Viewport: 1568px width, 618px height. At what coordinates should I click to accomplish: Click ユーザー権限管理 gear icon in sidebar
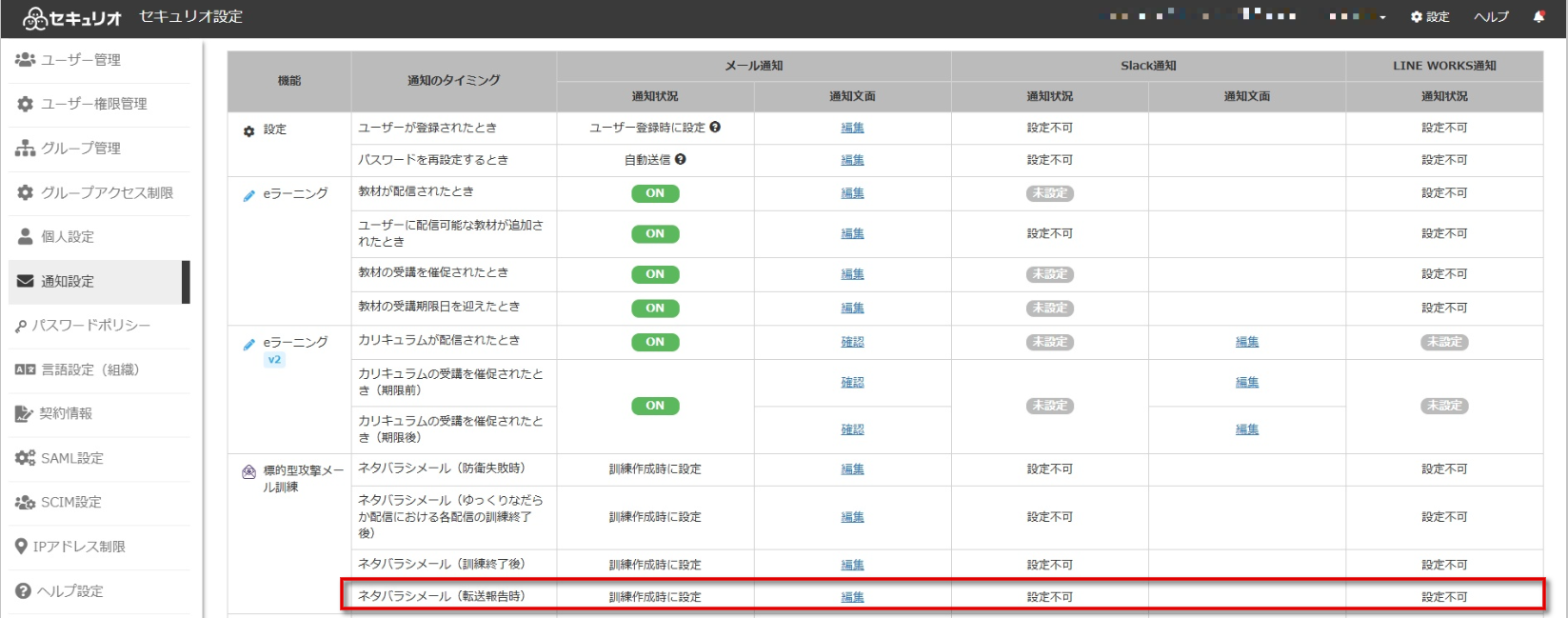pos(25,104)
